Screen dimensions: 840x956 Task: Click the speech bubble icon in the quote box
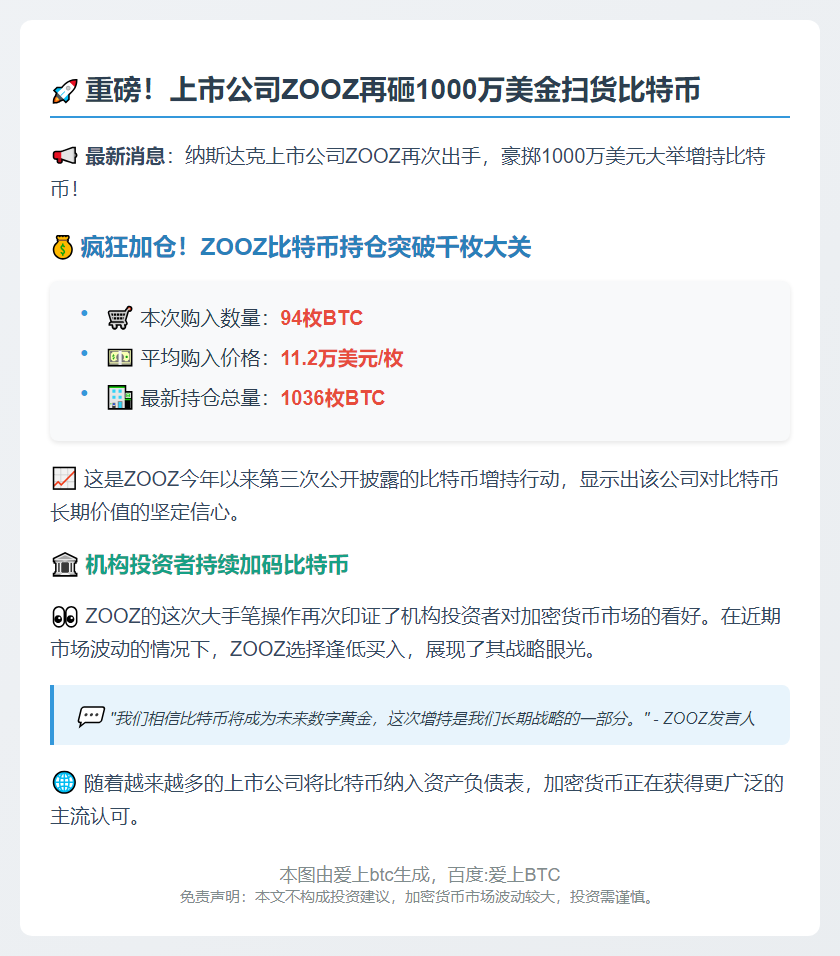pos(90,713)
